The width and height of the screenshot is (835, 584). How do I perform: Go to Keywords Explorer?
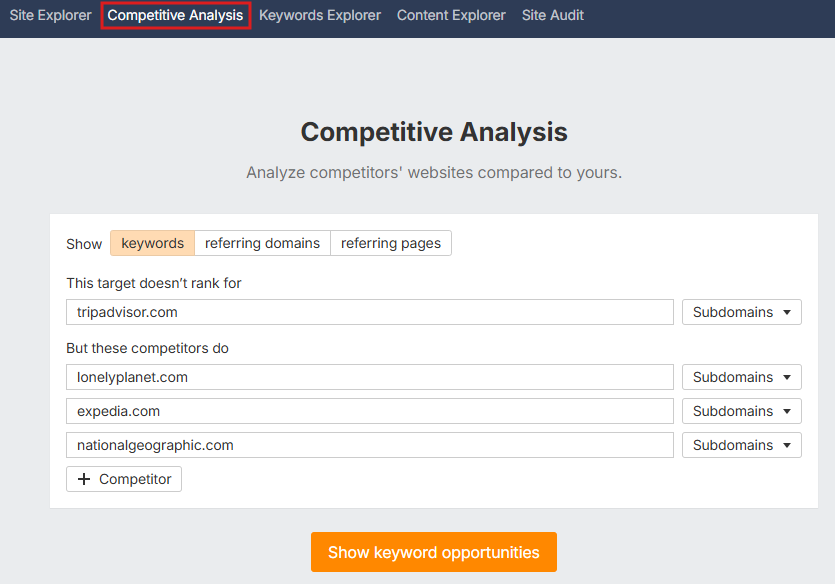click(x=320, y=15)
